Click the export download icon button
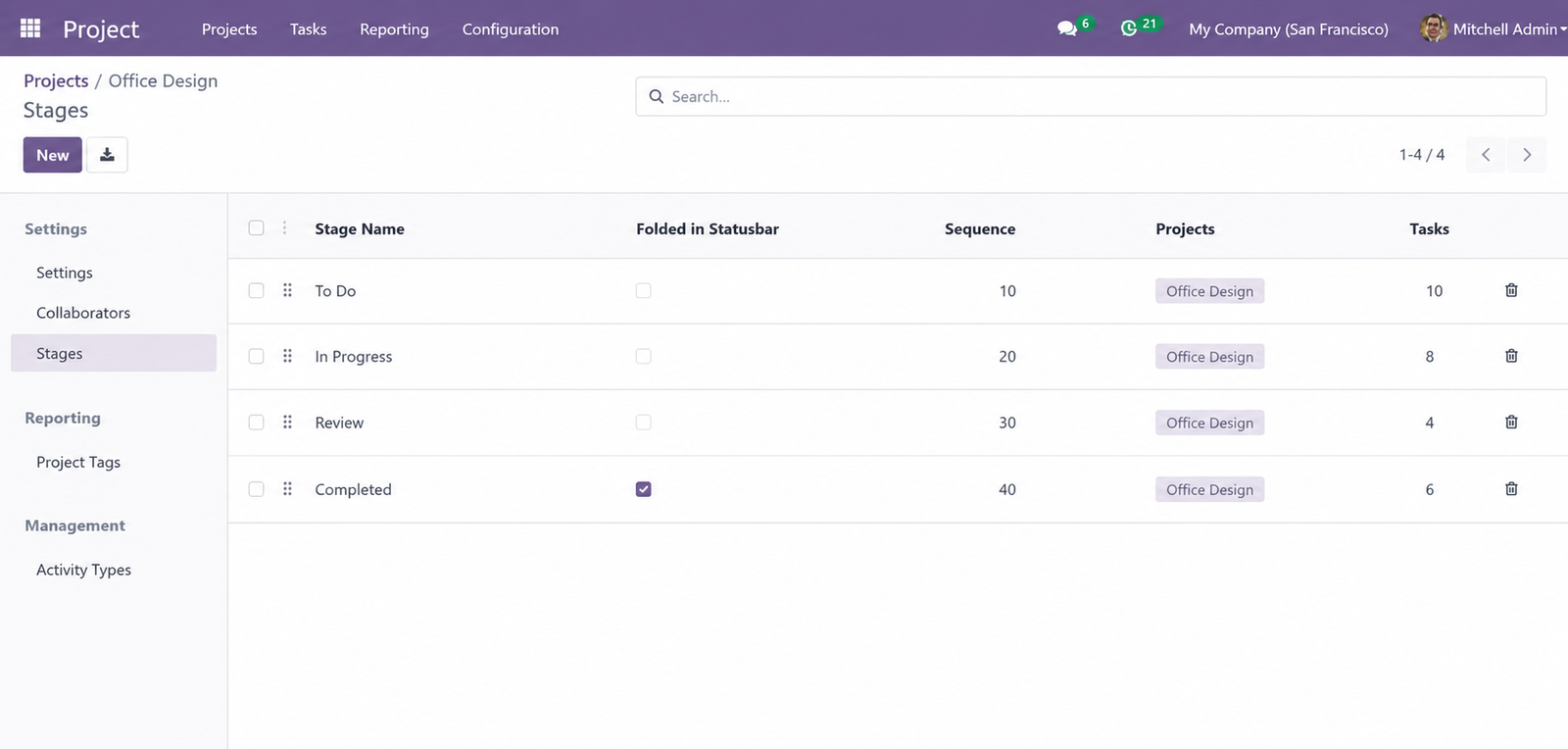This screenshot has width=1568, height=749. (x=107, y=155)
